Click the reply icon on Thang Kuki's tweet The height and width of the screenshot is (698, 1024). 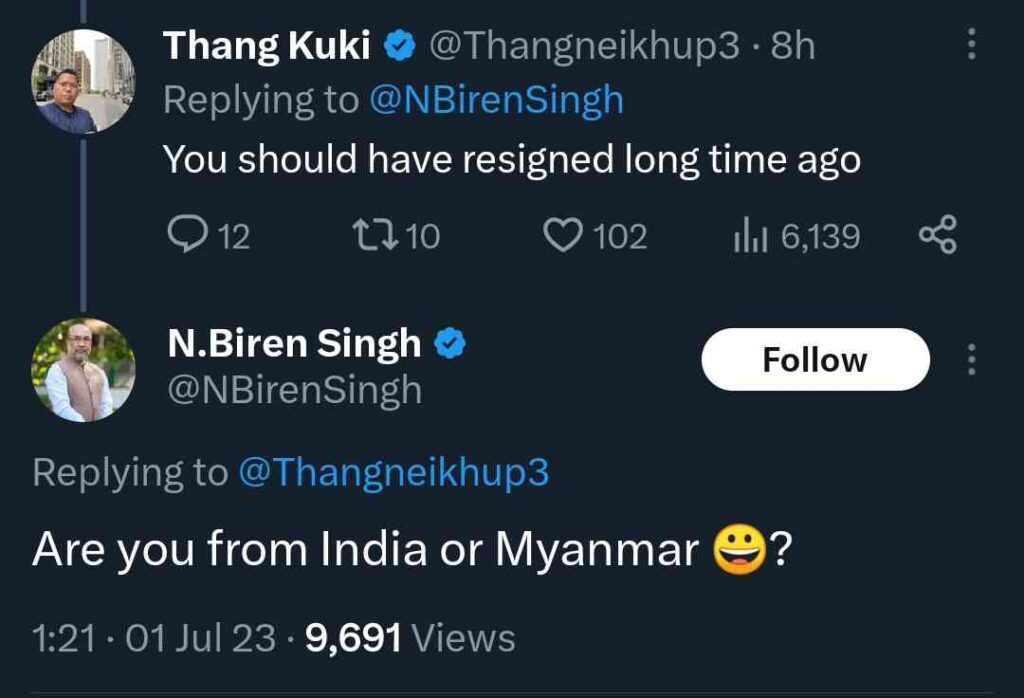tap(186, 236)
